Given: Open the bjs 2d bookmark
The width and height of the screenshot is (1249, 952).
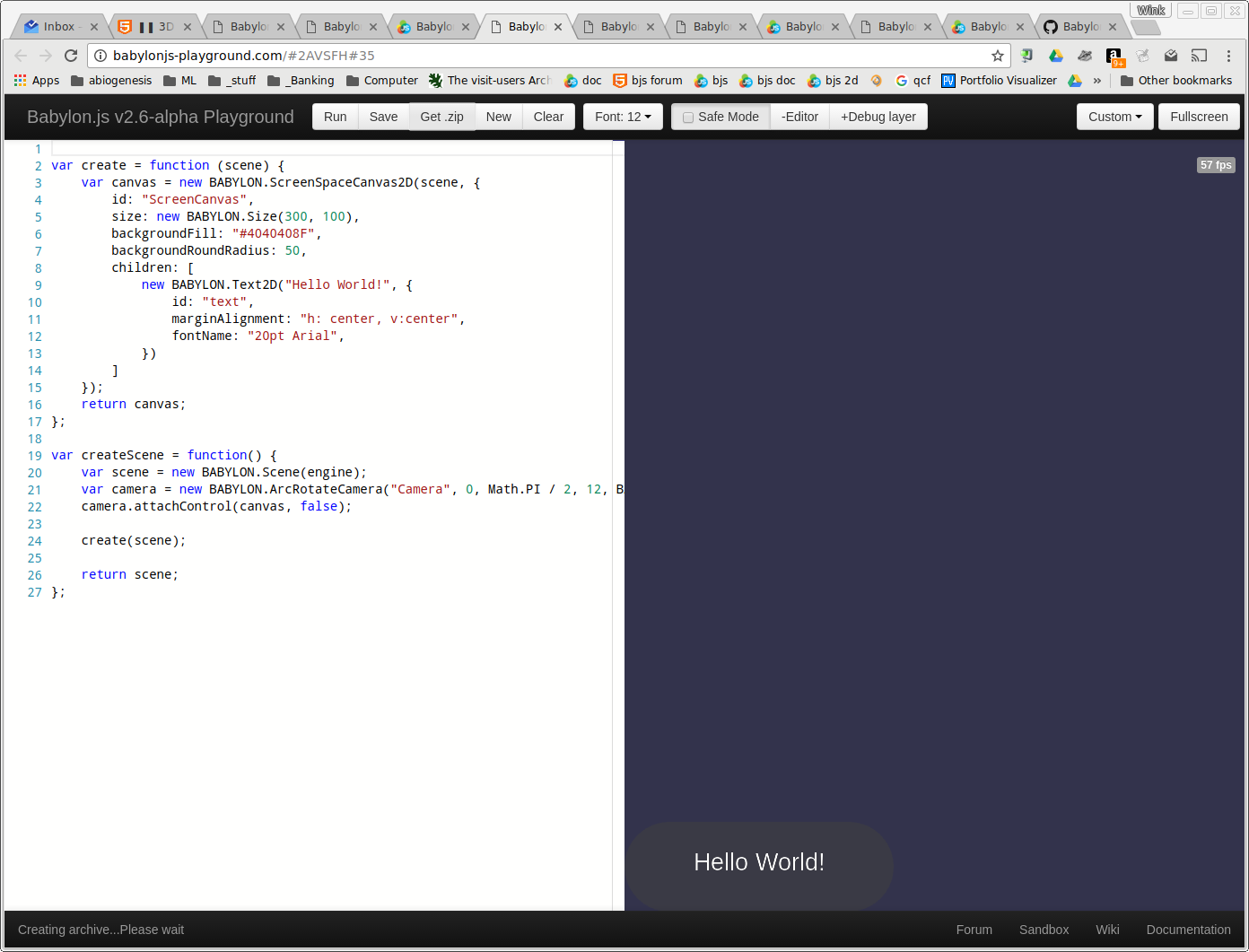Looking at the screenshot, I should pyautogui.click(x=833, y=81).
